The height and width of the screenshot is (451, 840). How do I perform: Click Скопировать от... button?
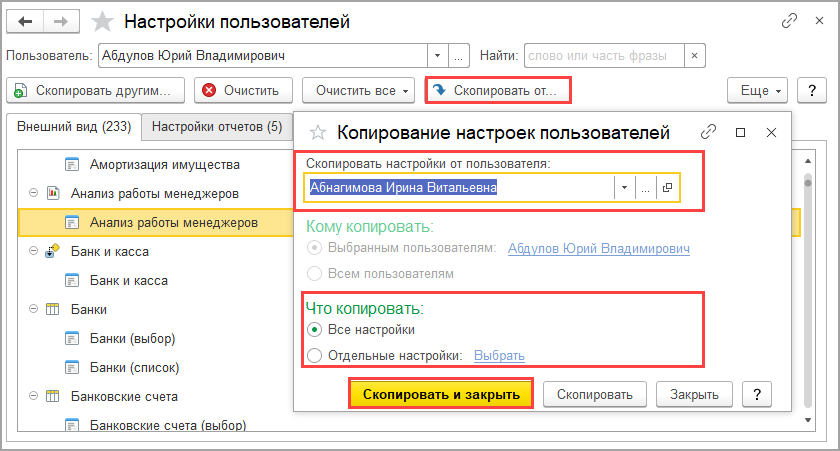click(498, 91)
